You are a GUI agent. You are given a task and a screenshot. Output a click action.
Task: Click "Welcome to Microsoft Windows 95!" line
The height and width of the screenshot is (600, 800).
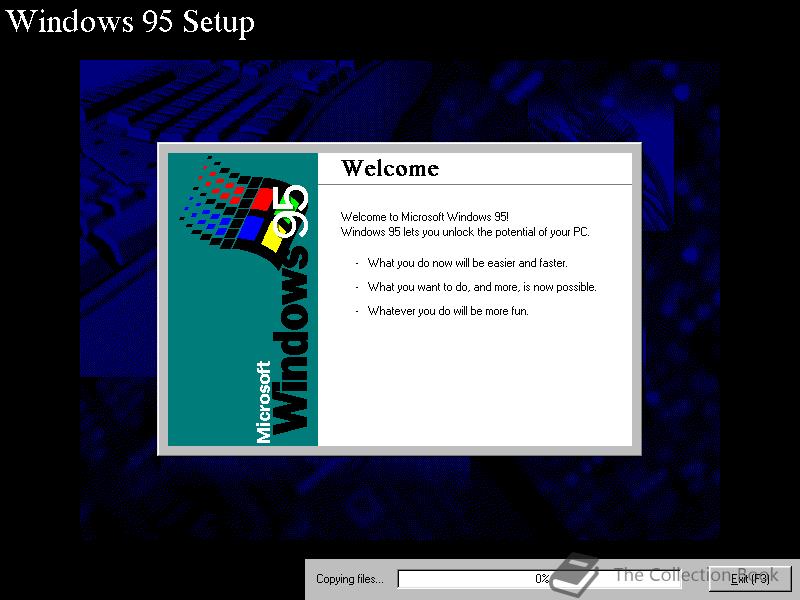click(x=424, y=217)
